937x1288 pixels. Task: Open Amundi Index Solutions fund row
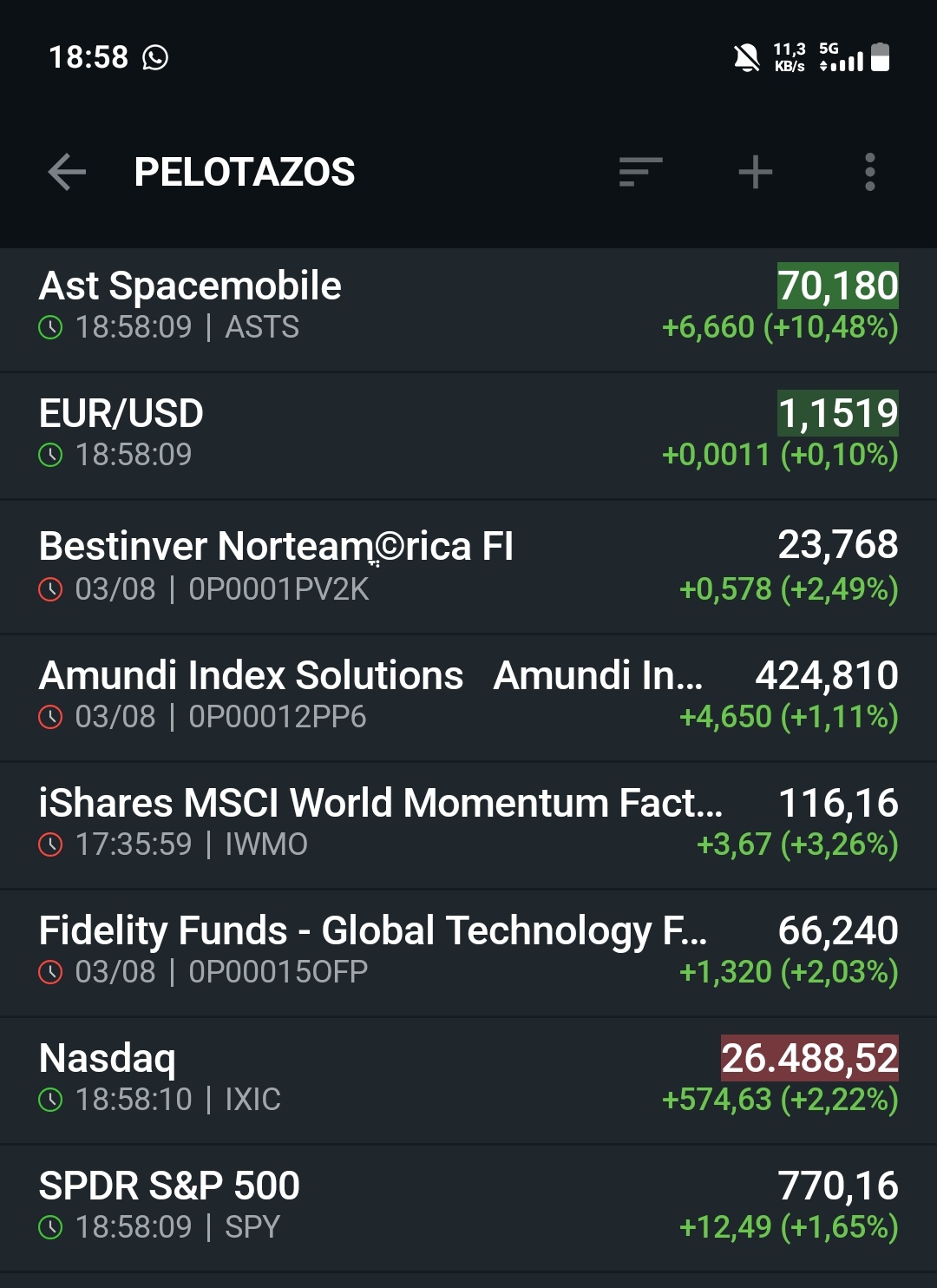468,698
